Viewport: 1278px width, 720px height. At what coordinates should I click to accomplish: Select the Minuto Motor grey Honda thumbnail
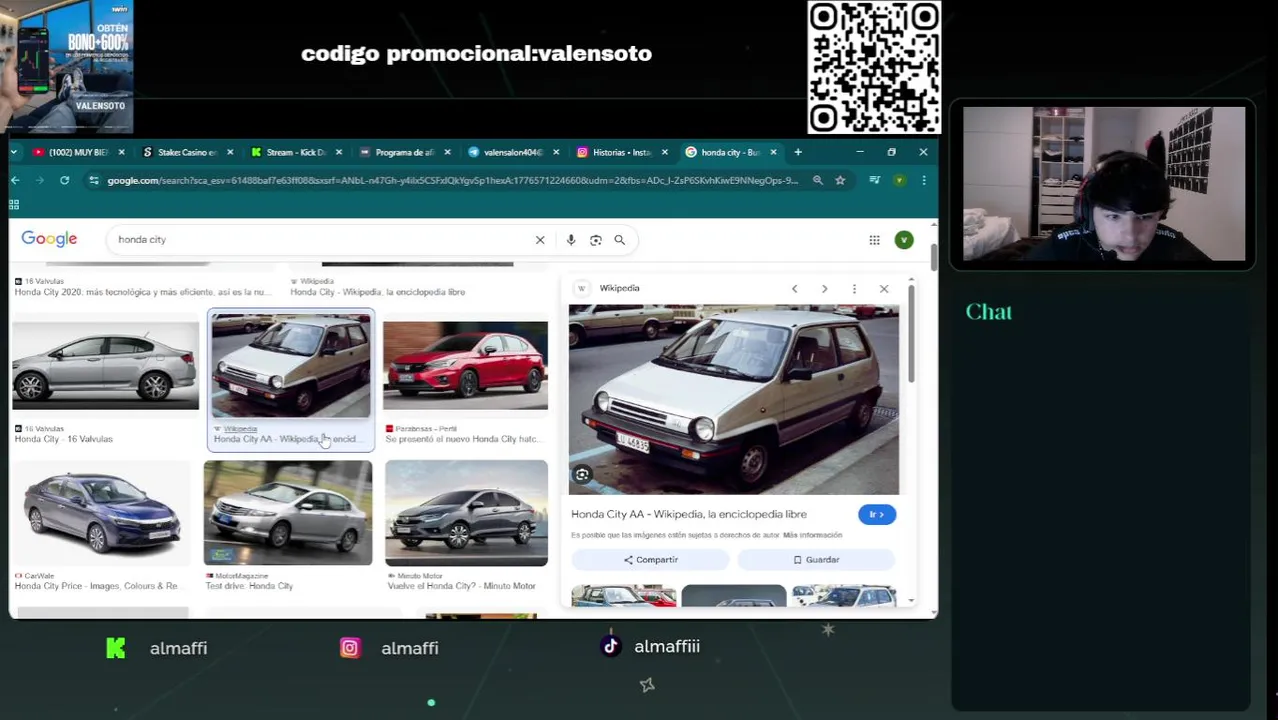coord(466,512)
